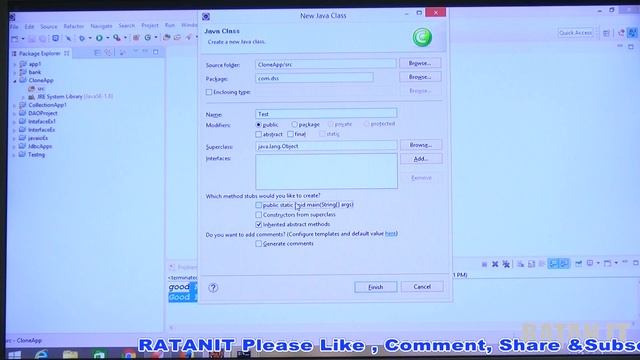
Task: Select the package modifier radio button
Action: click(x=294, y=124)
